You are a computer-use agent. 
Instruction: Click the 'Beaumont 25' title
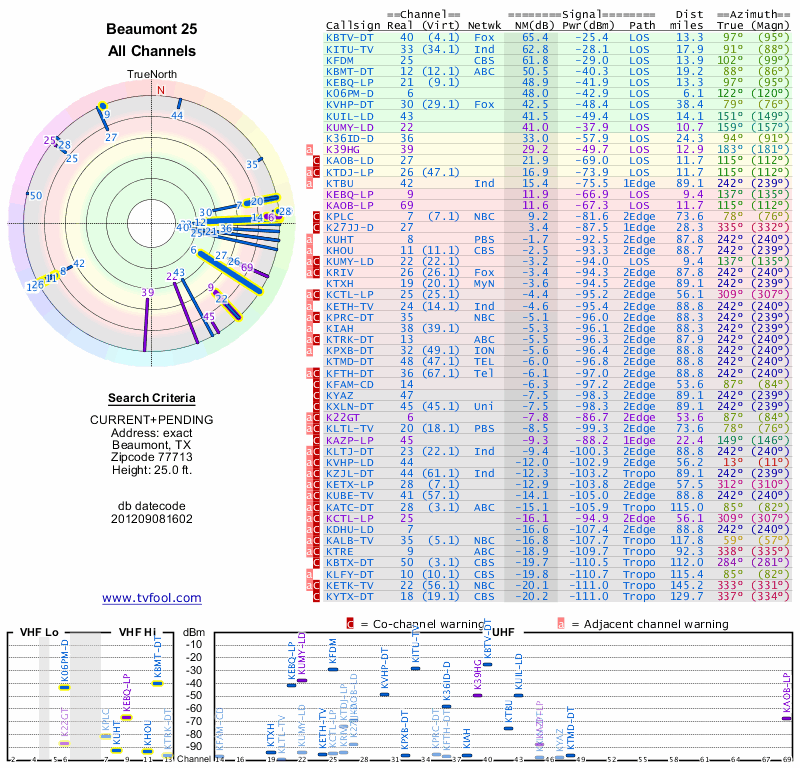coord(152,29)
